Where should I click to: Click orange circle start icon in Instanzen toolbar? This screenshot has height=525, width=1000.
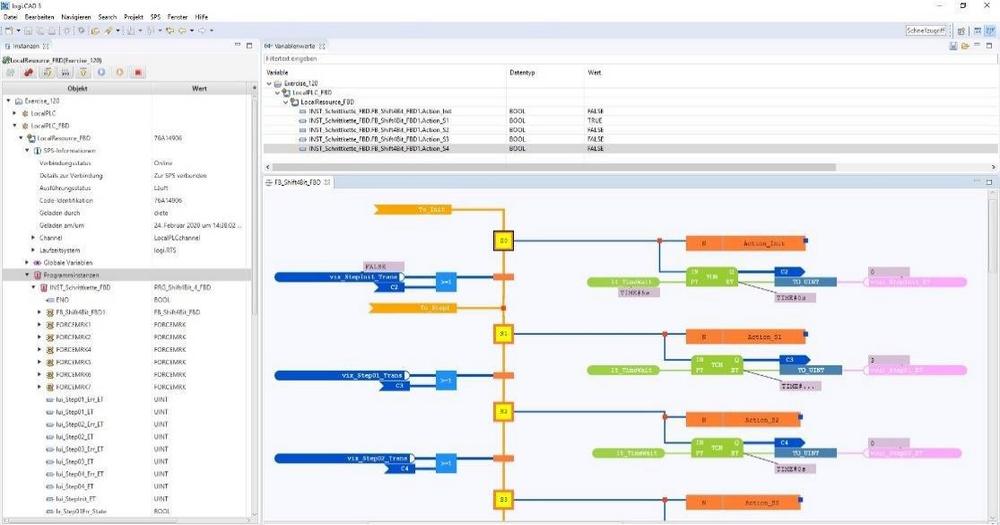[x=119, y=73]
